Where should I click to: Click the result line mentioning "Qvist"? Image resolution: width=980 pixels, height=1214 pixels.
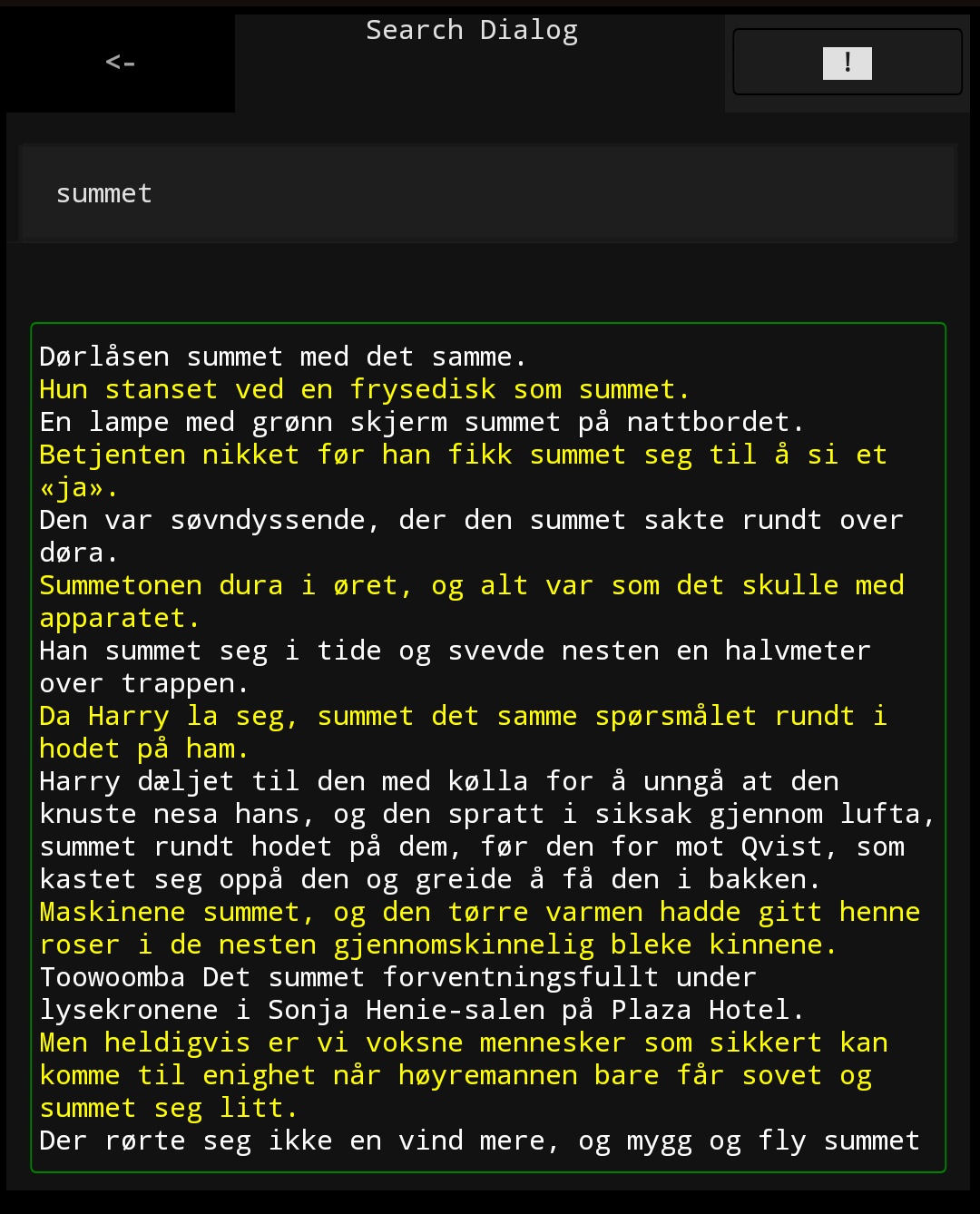(x=472, y=847)
